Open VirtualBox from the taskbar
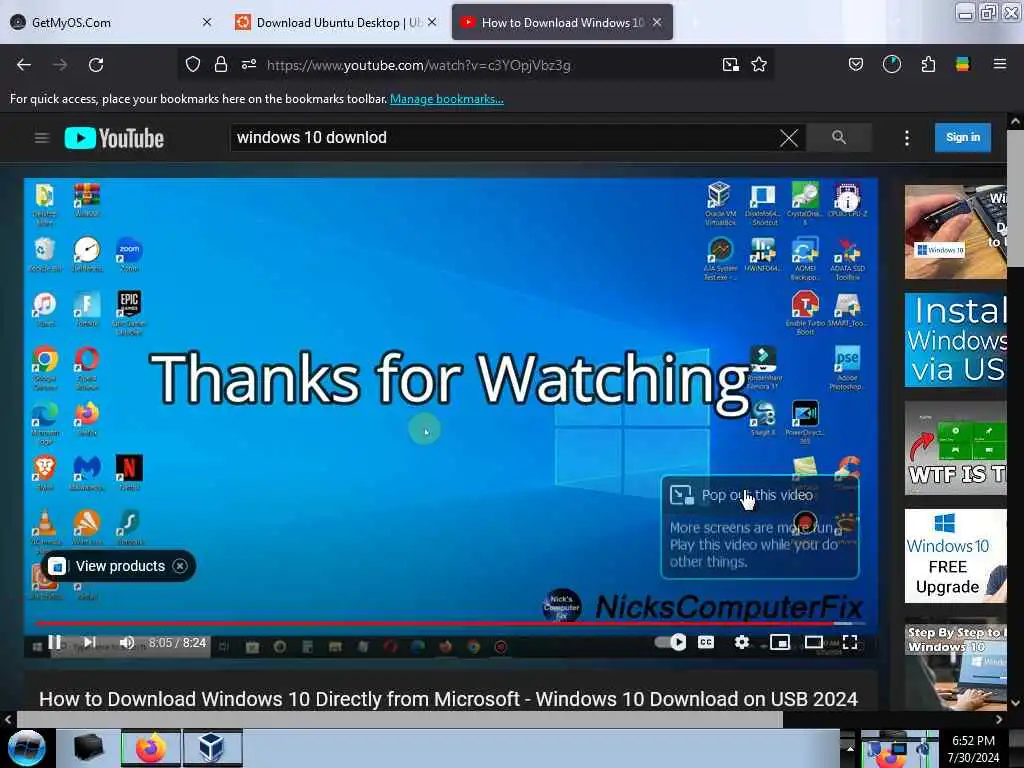 click(212, 748)
